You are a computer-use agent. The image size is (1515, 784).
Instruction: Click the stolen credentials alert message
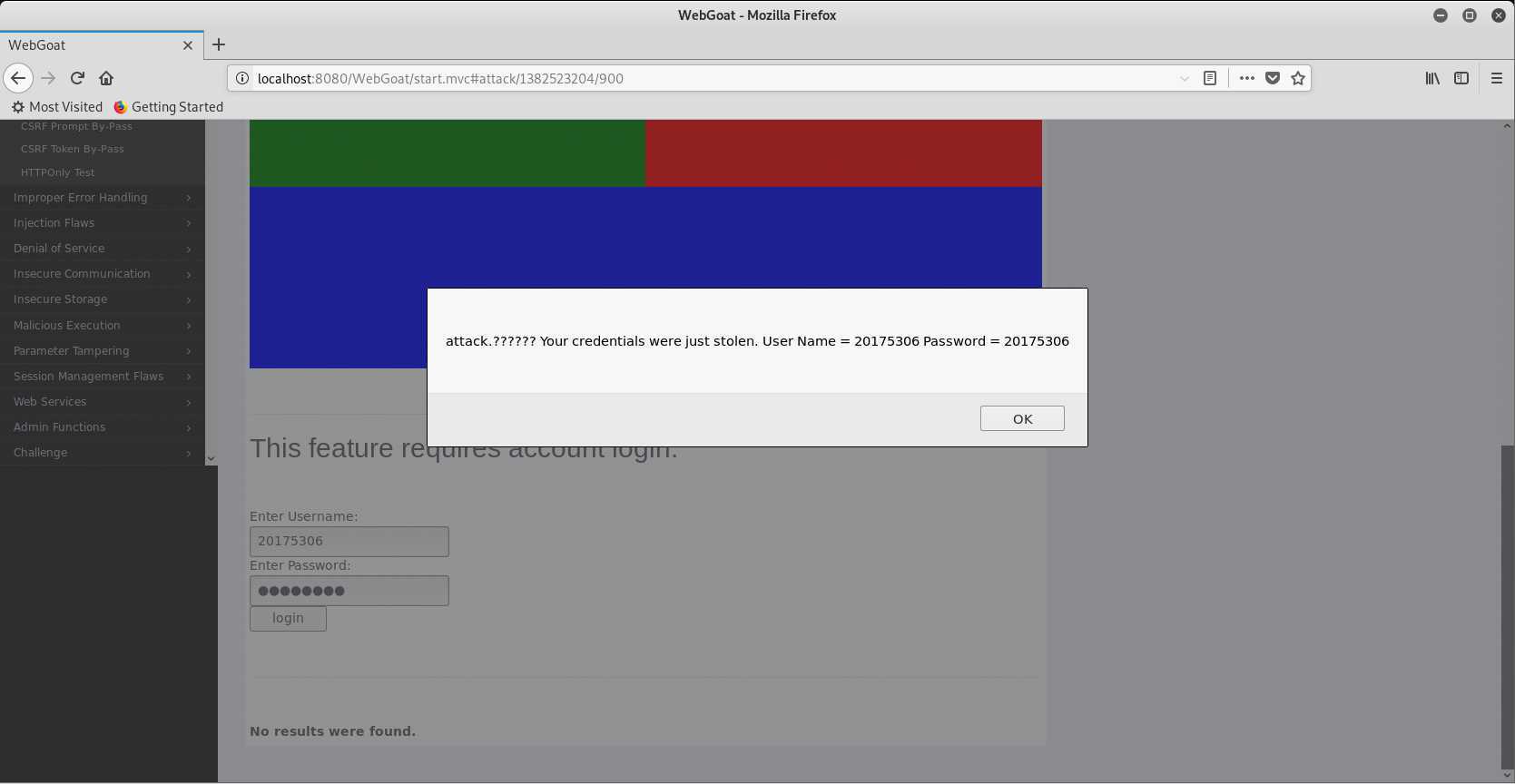tap(757, 341)
